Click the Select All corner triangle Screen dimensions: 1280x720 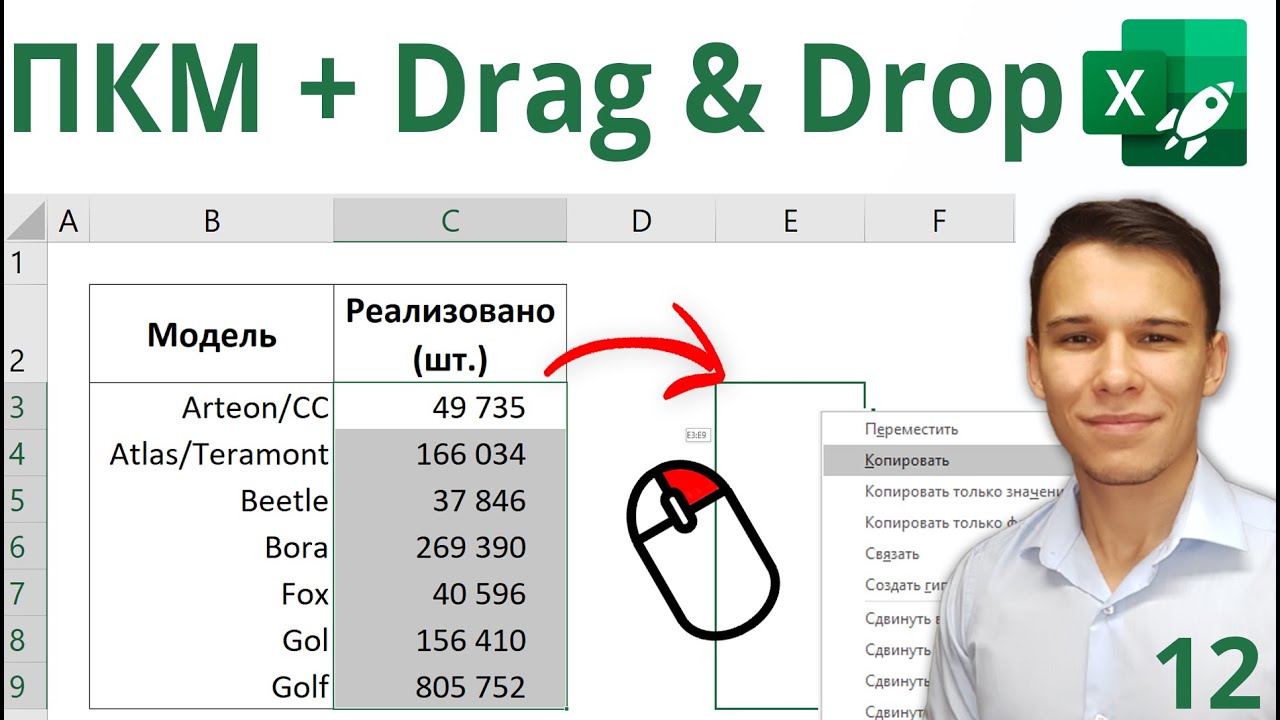click(x=26, y=220)
